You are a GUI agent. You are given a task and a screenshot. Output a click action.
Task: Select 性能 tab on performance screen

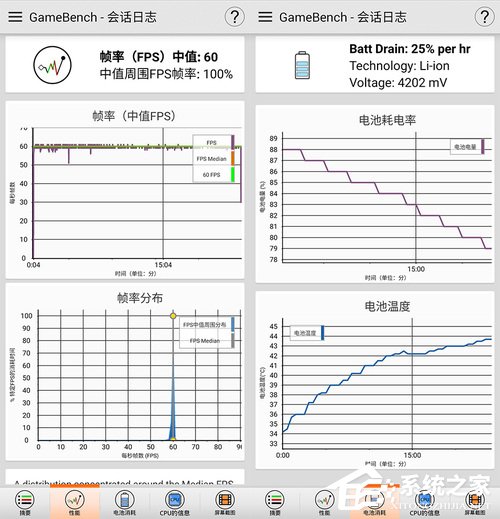click(x=75, y=503)
